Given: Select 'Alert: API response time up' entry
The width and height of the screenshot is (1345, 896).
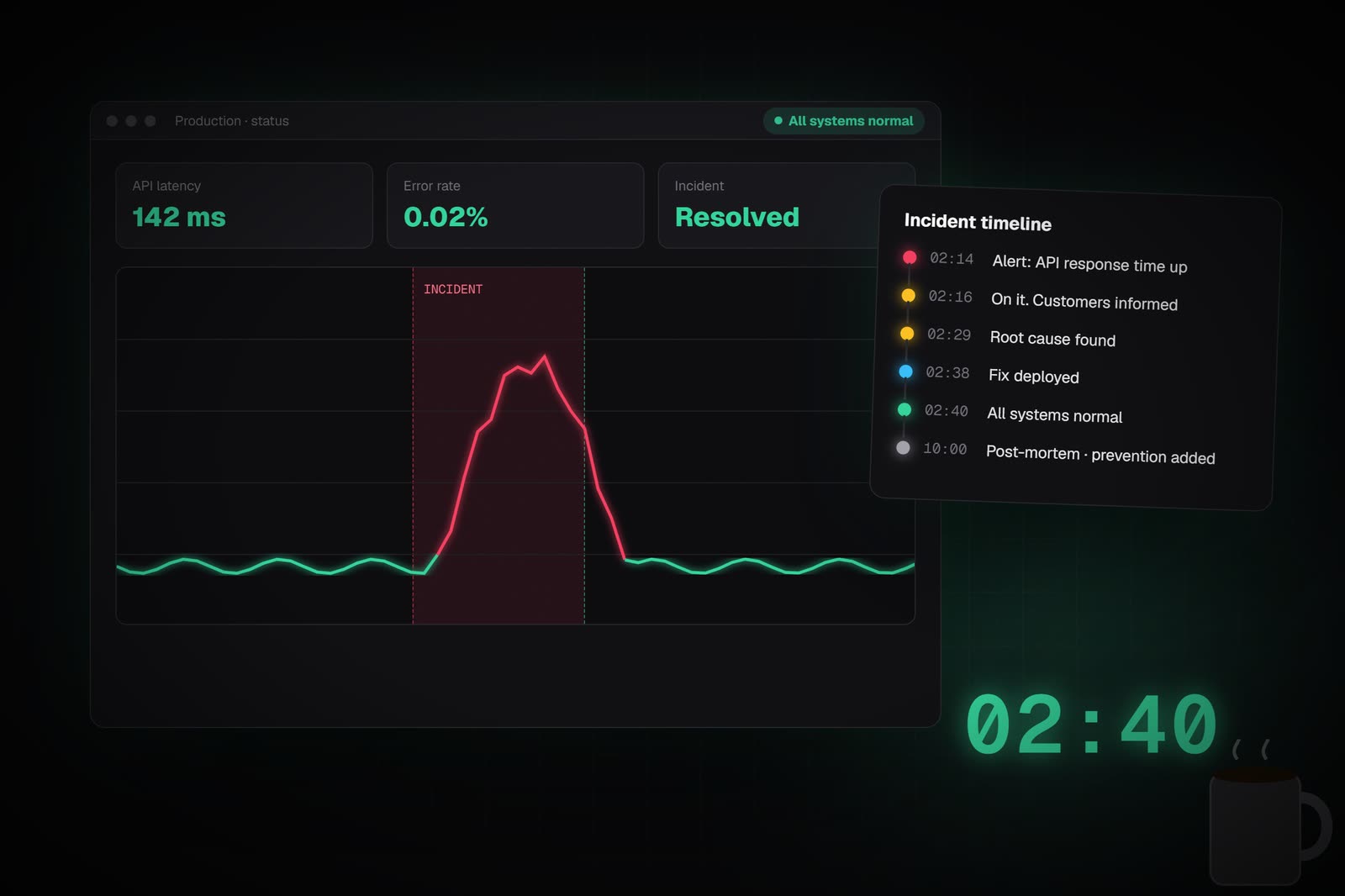Looking at the screenshot, I should point(1089,264).
